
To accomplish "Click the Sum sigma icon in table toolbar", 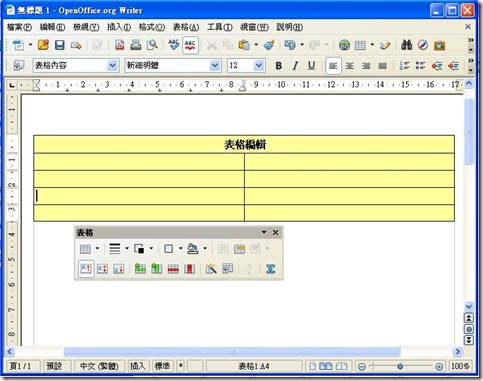I will tap(271, 269).
